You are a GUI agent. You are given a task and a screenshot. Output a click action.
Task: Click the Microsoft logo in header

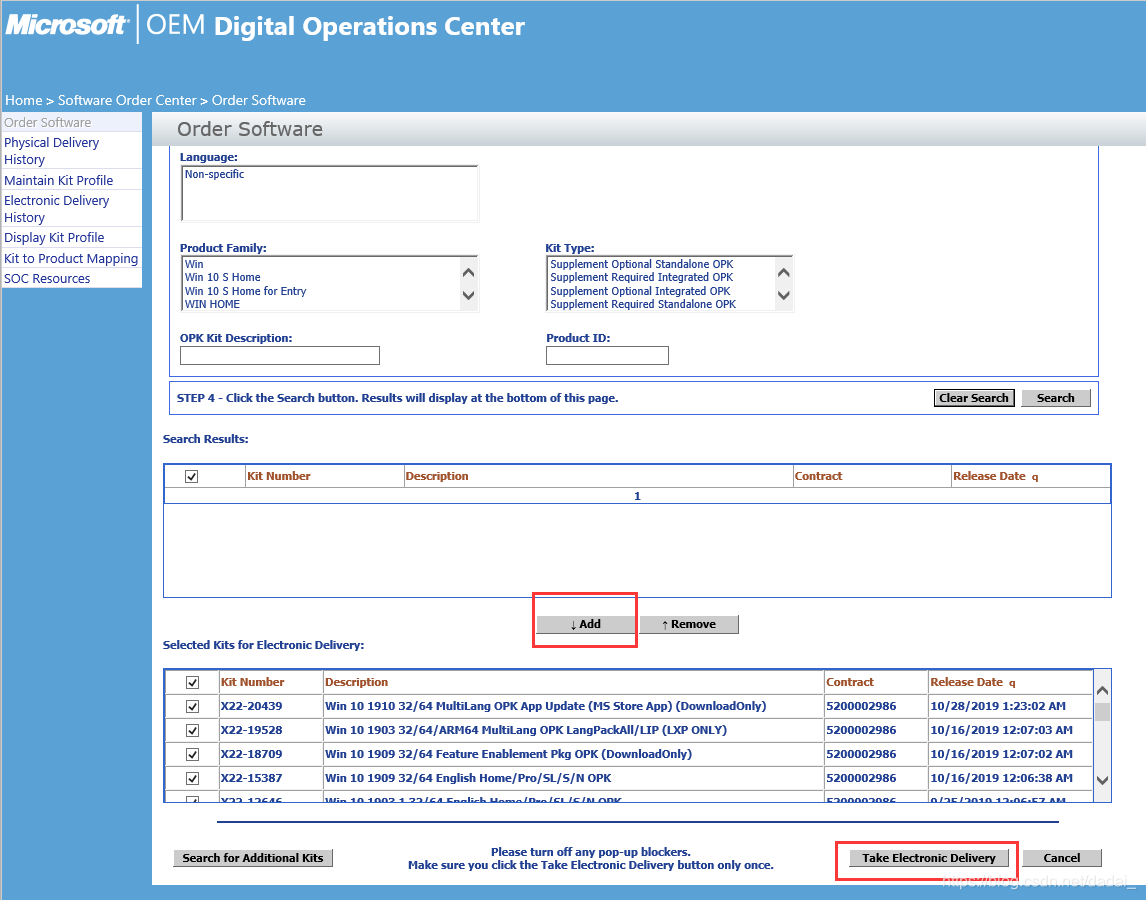coord(67,25)
